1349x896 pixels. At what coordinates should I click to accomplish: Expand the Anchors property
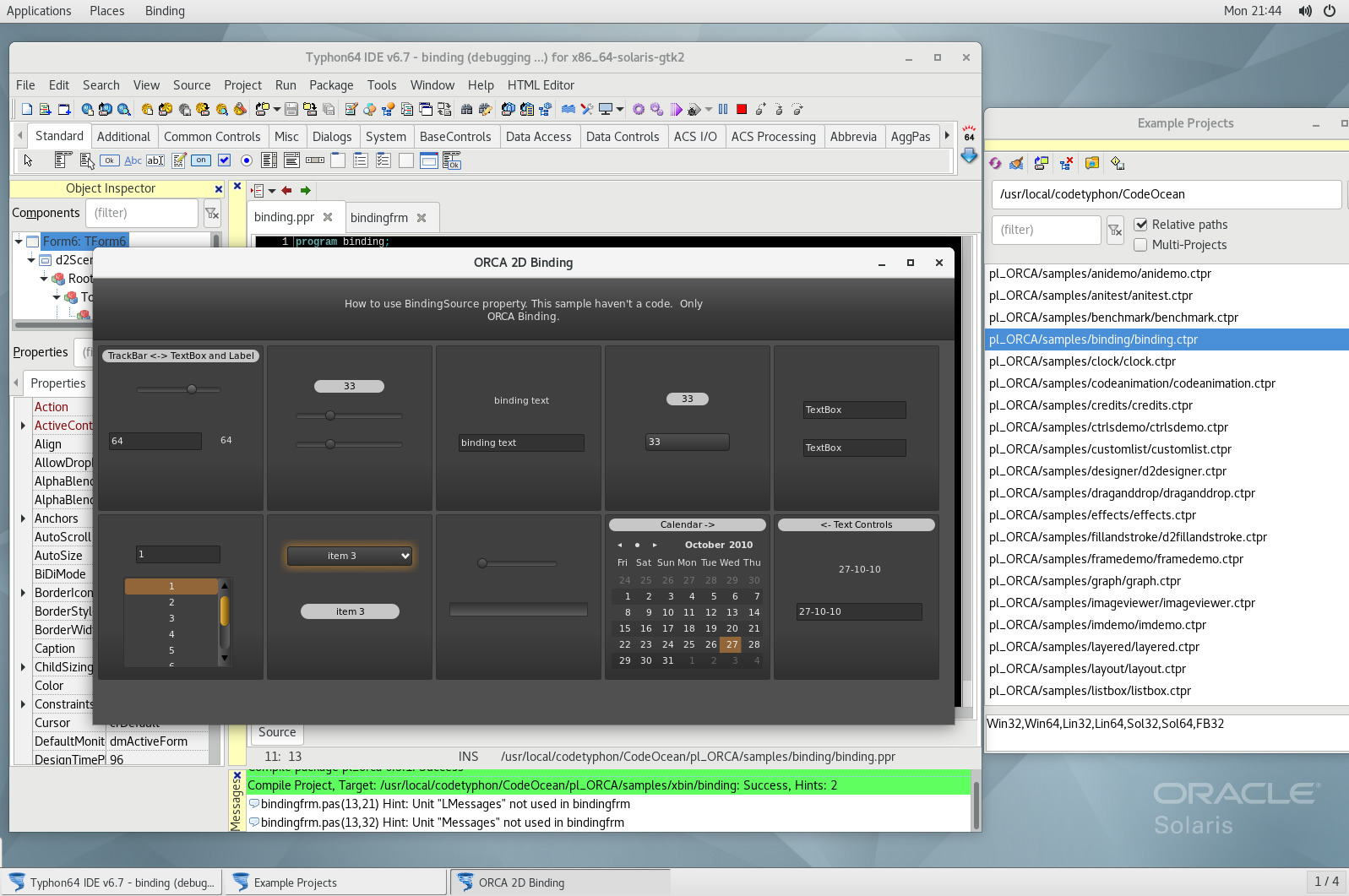pyautogui.click(x=23, y=519)
